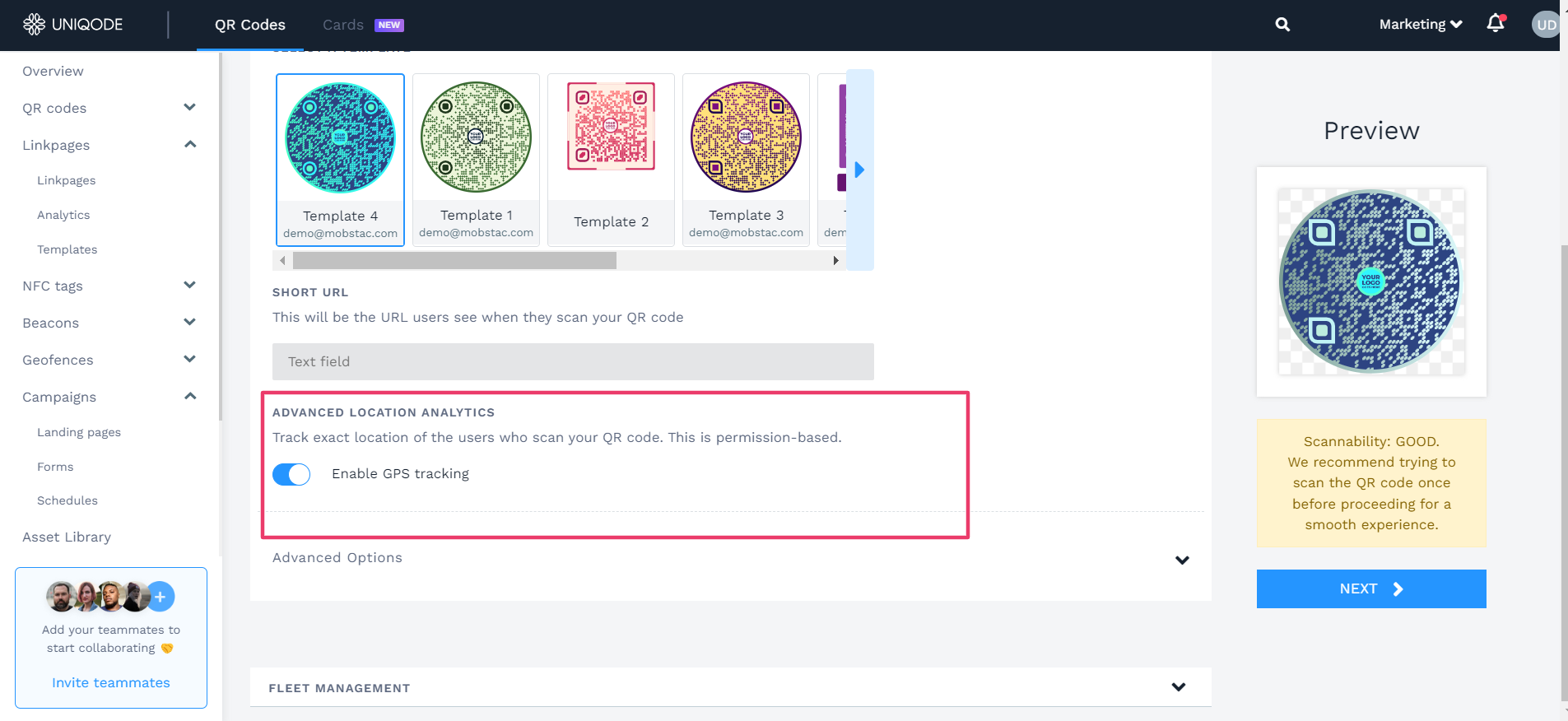Open Schedules in sidebar
Viewport: 1568px width, 721px height.
point(67,500)
